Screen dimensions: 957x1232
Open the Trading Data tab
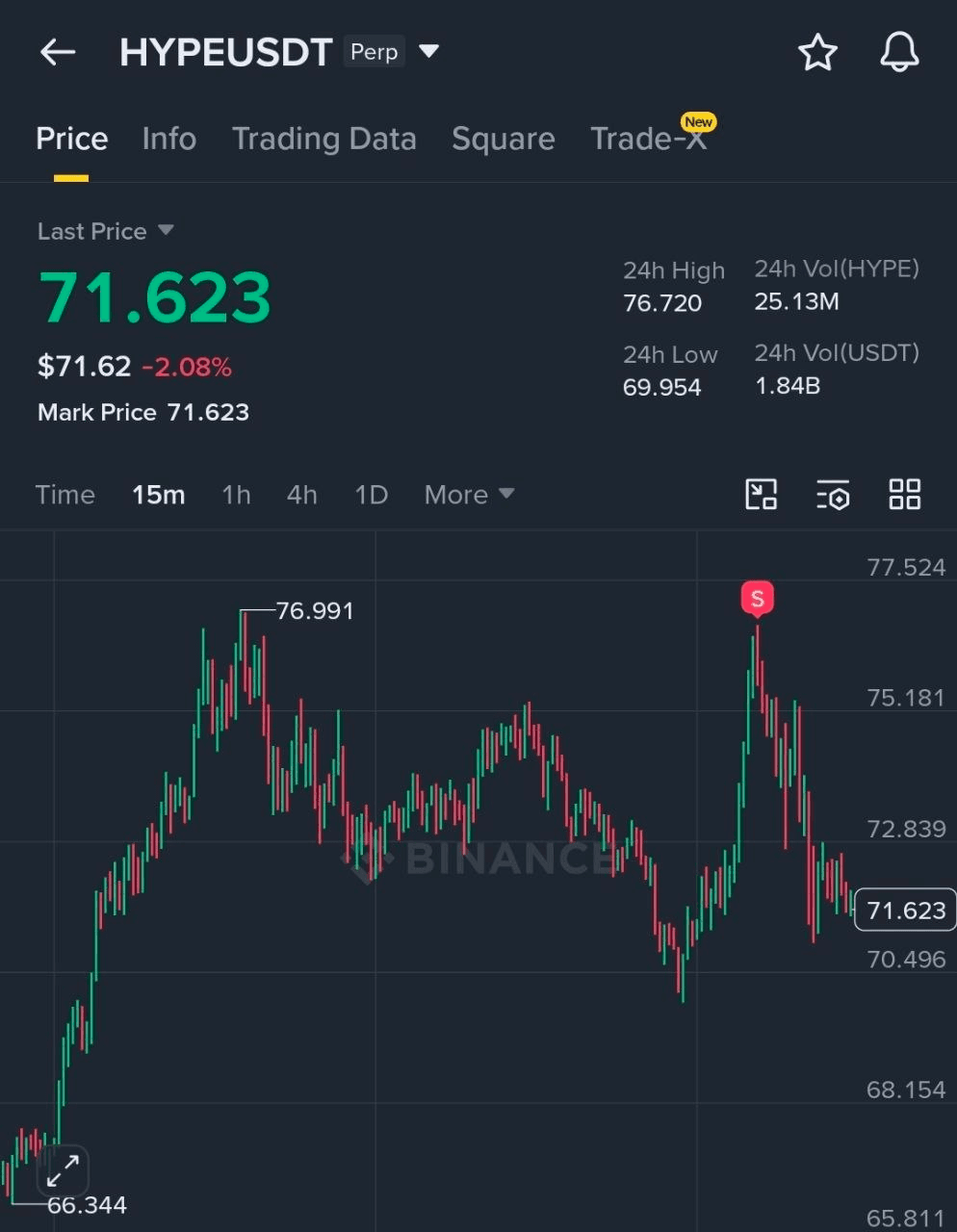coord(324,139)
